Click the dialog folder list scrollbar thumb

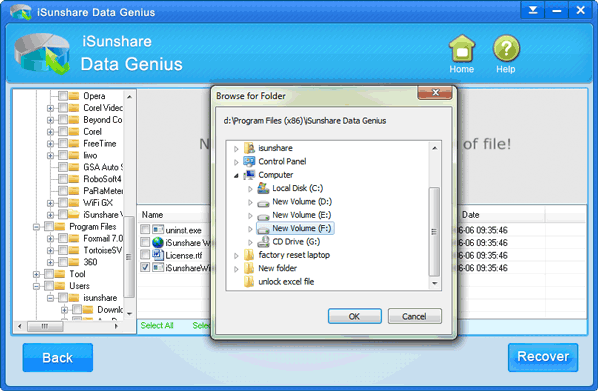(434, 232)
